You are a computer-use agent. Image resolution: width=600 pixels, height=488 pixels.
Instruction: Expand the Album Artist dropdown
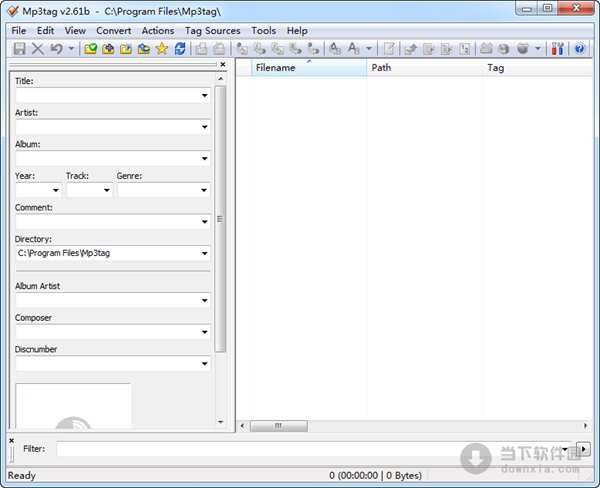pos(205,300)
